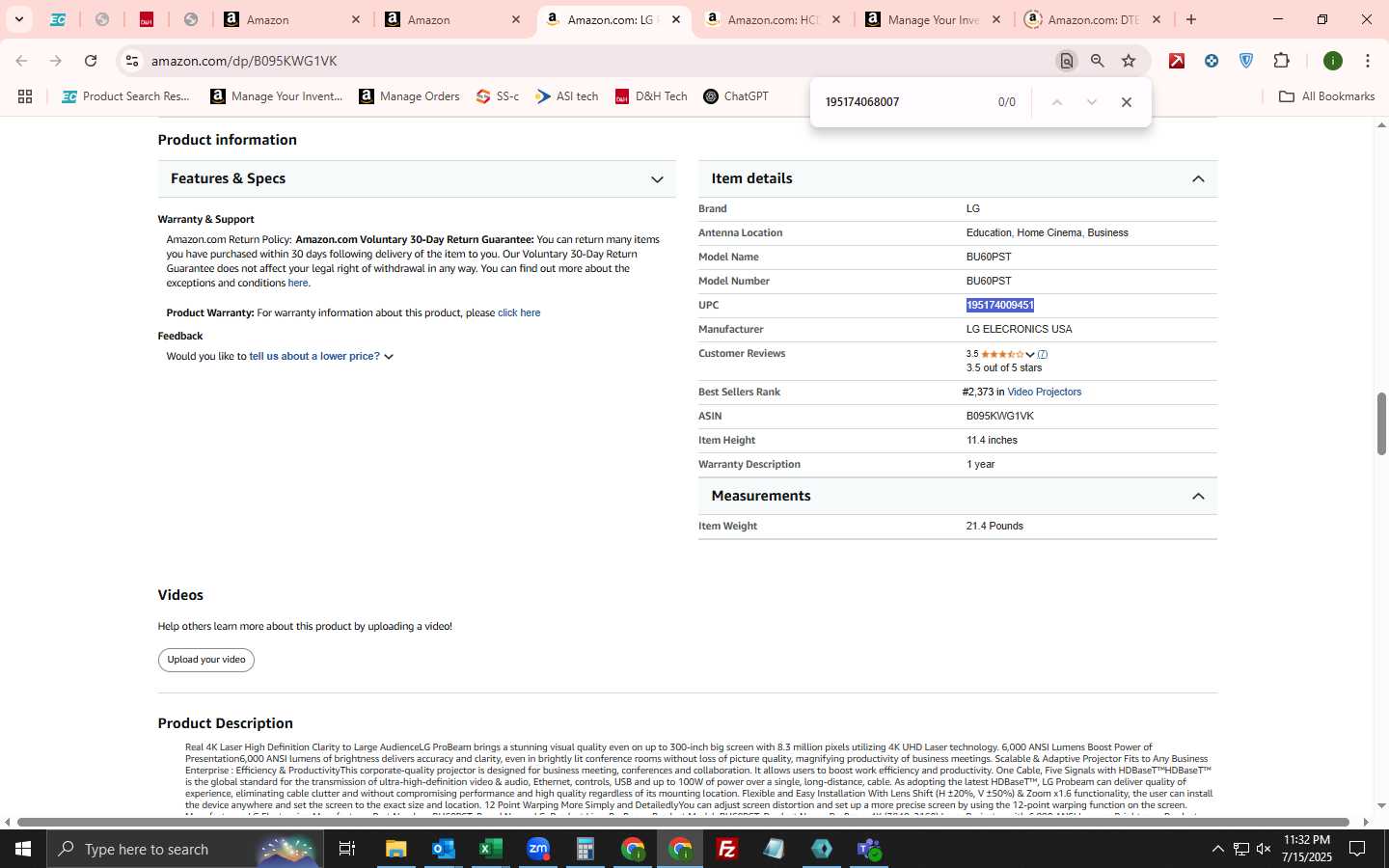Open Video Projectors category link

(x=1045, y=393)
